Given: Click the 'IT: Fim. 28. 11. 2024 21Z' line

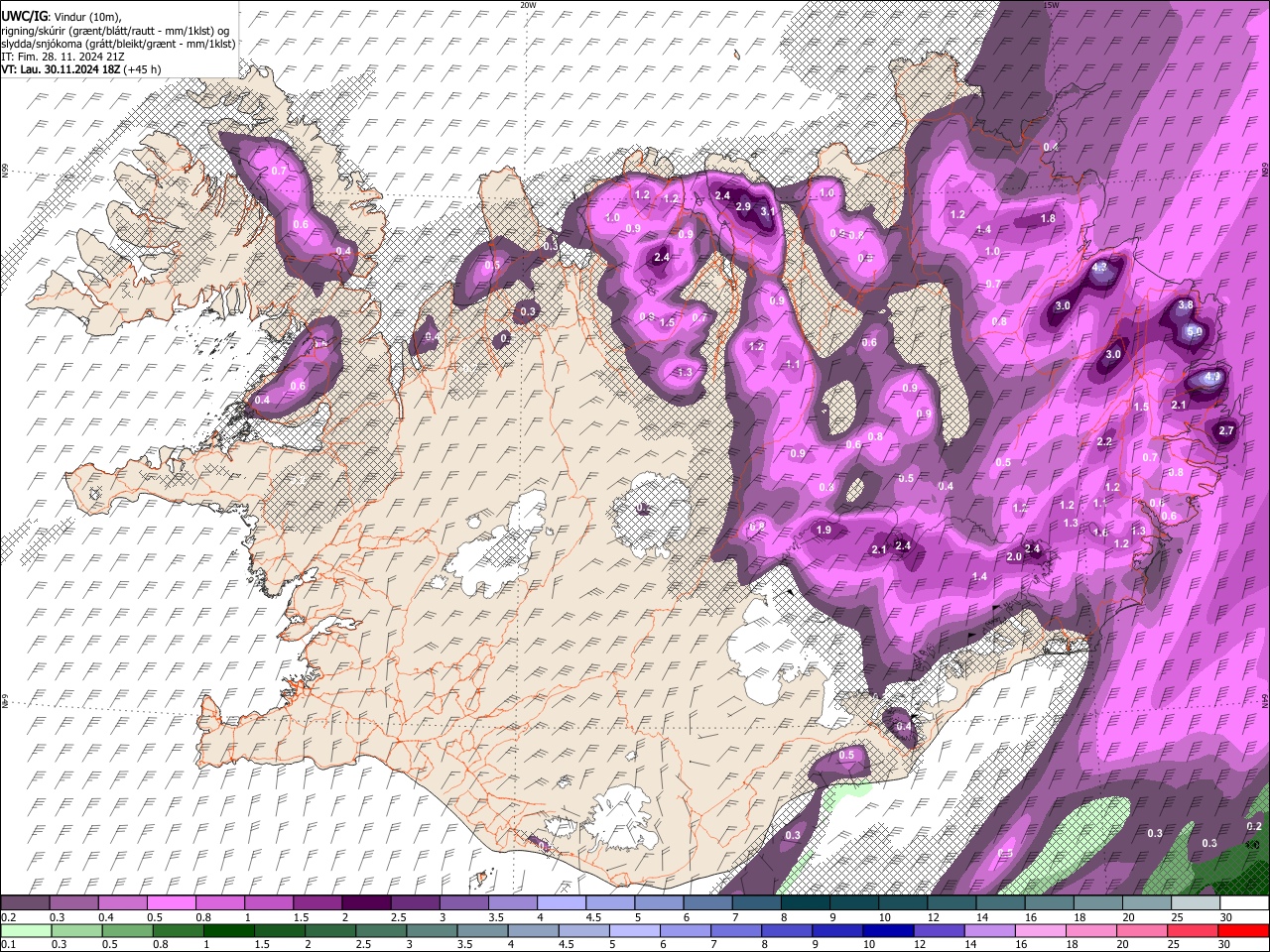Looking at the screenshot, I should (63, 57).
